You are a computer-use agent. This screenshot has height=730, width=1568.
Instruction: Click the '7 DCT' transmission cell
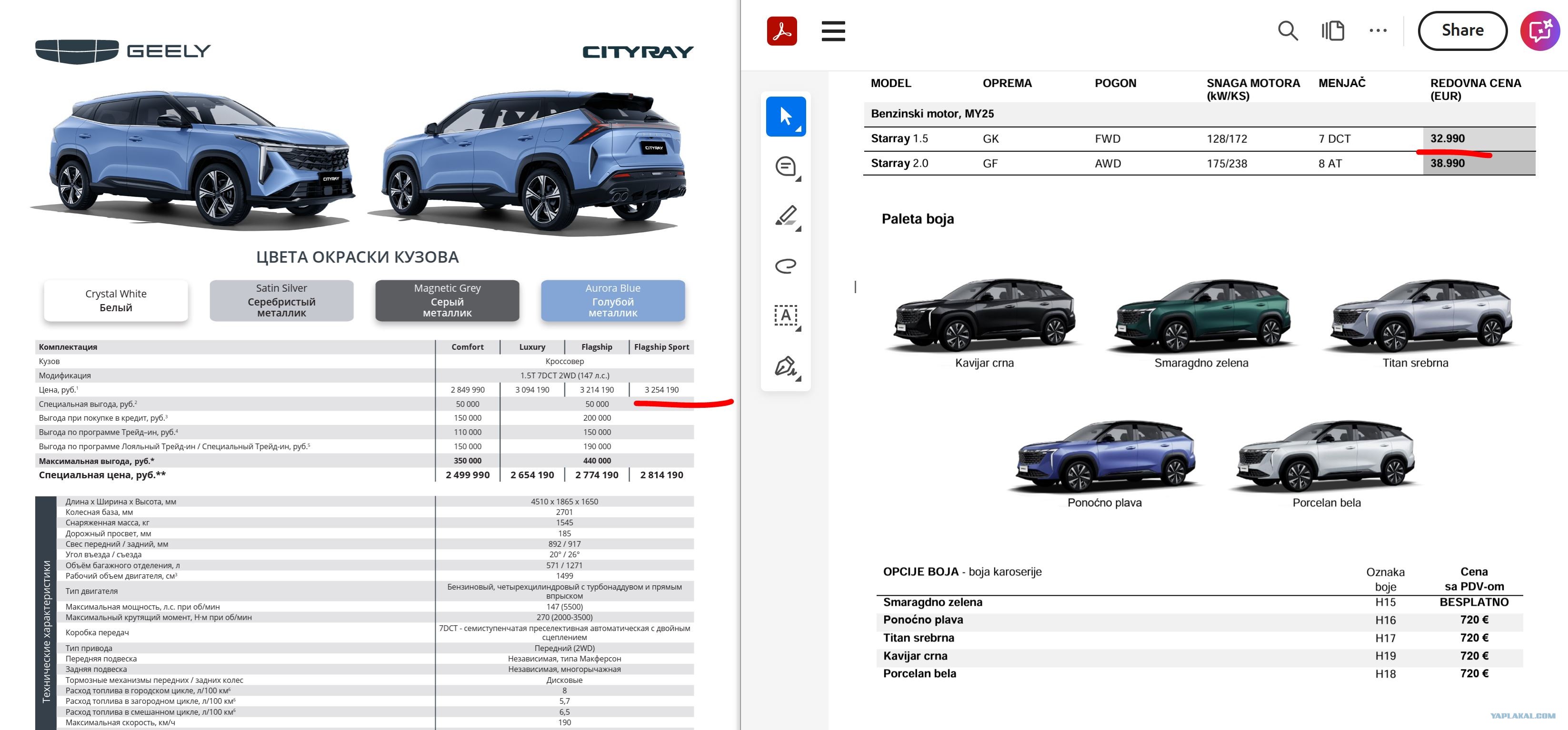pyautogui.click(x=1334, y=138)
